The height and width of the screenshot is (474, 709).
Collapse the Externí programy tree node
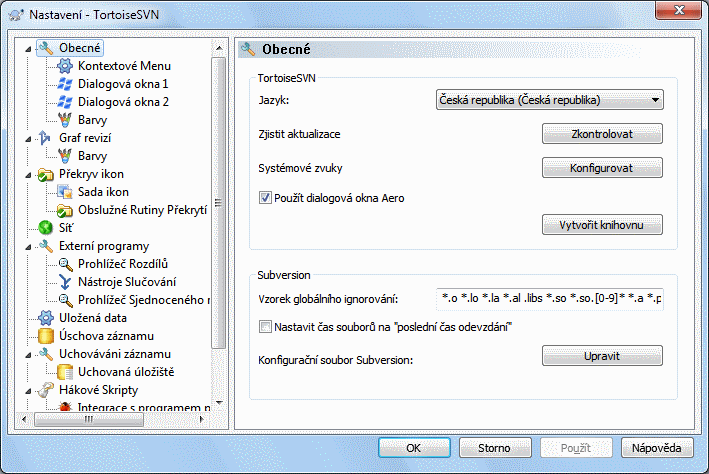[x=28, y=247]
